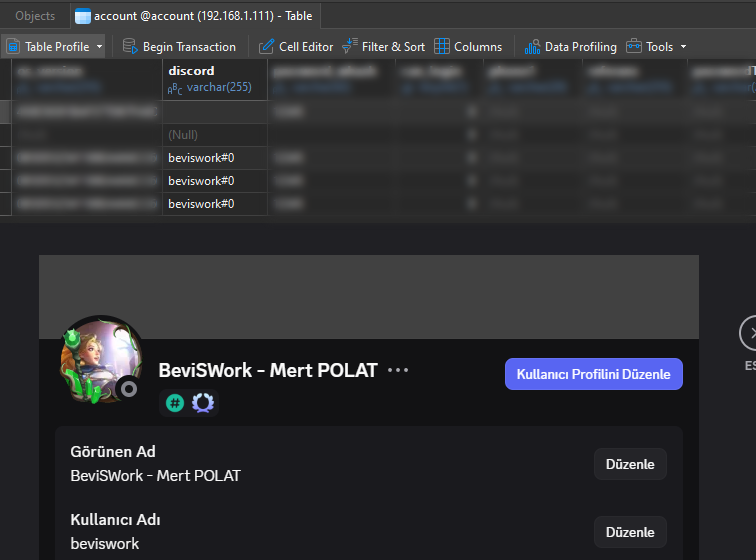Click Düzenle next to Kullanıcı Adı

coord(630,532)
